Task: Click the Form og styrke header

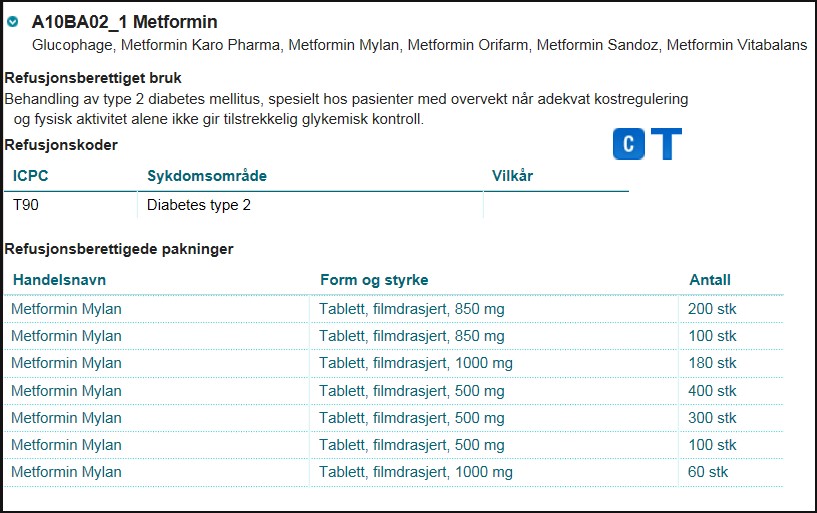Action: (374, 280)
